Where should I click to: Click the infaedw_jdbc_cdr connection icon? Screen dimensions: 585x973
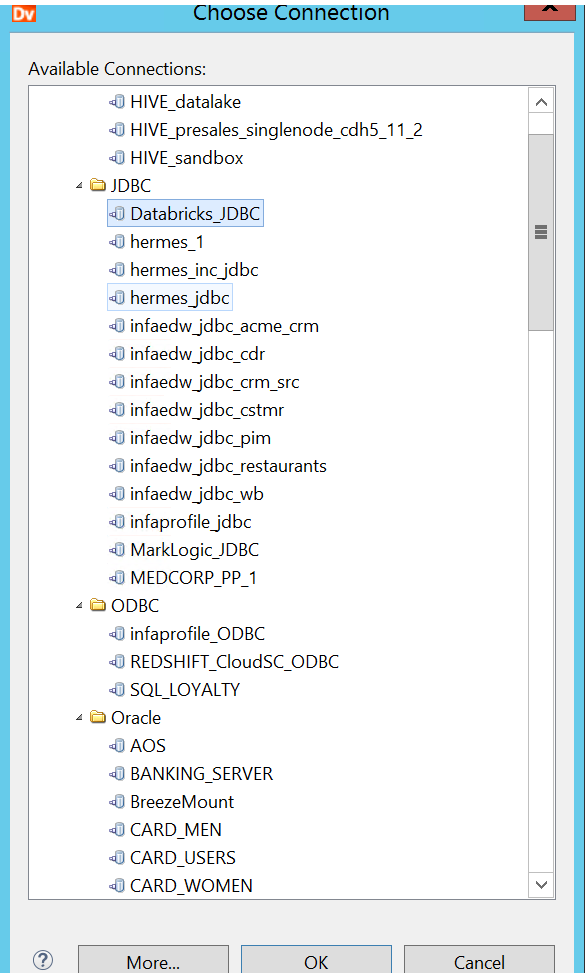pos(117,354)
